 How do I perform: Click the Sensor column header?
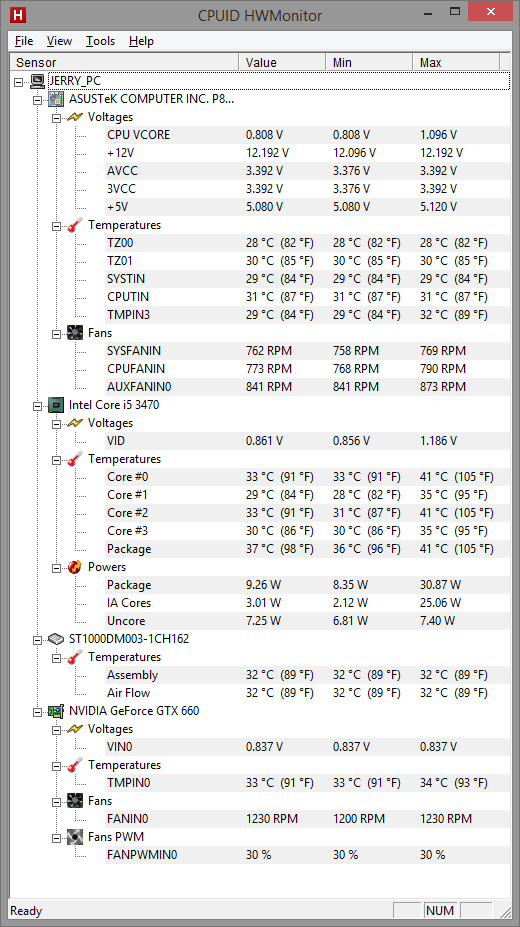click(124, 62)
